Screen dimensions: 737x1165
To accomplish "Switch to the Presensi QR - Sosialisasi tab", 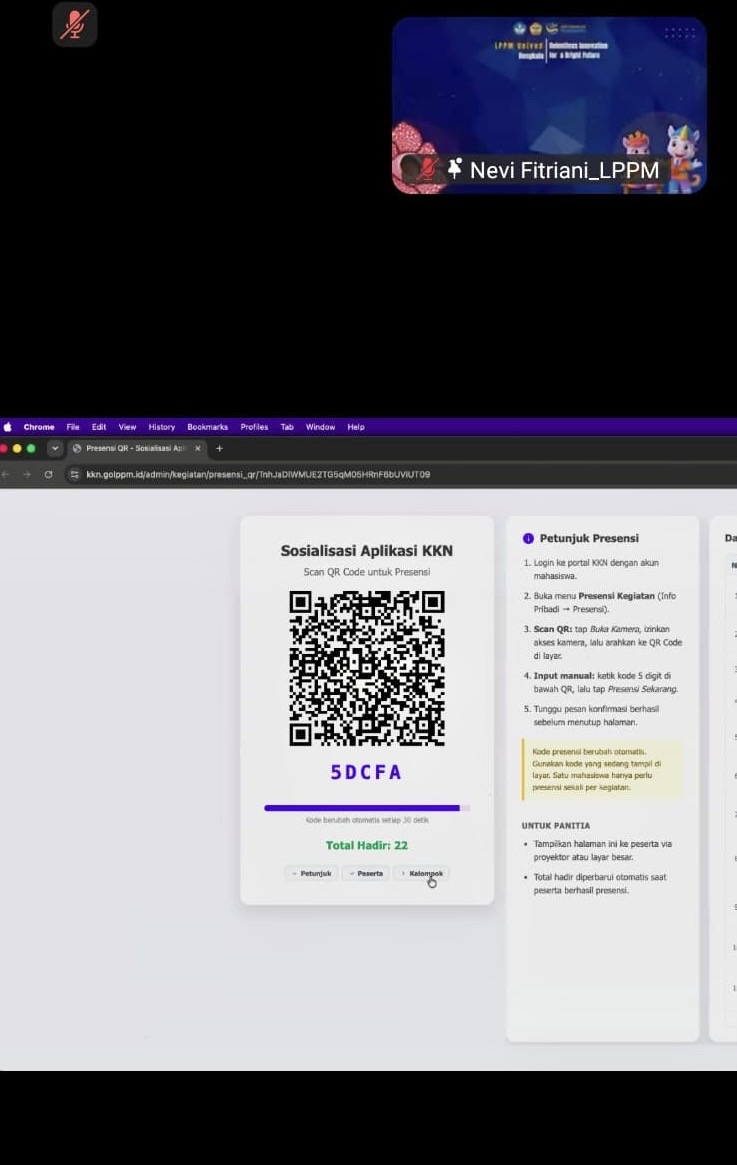I will pyautogui.click(x=135, y=449).
